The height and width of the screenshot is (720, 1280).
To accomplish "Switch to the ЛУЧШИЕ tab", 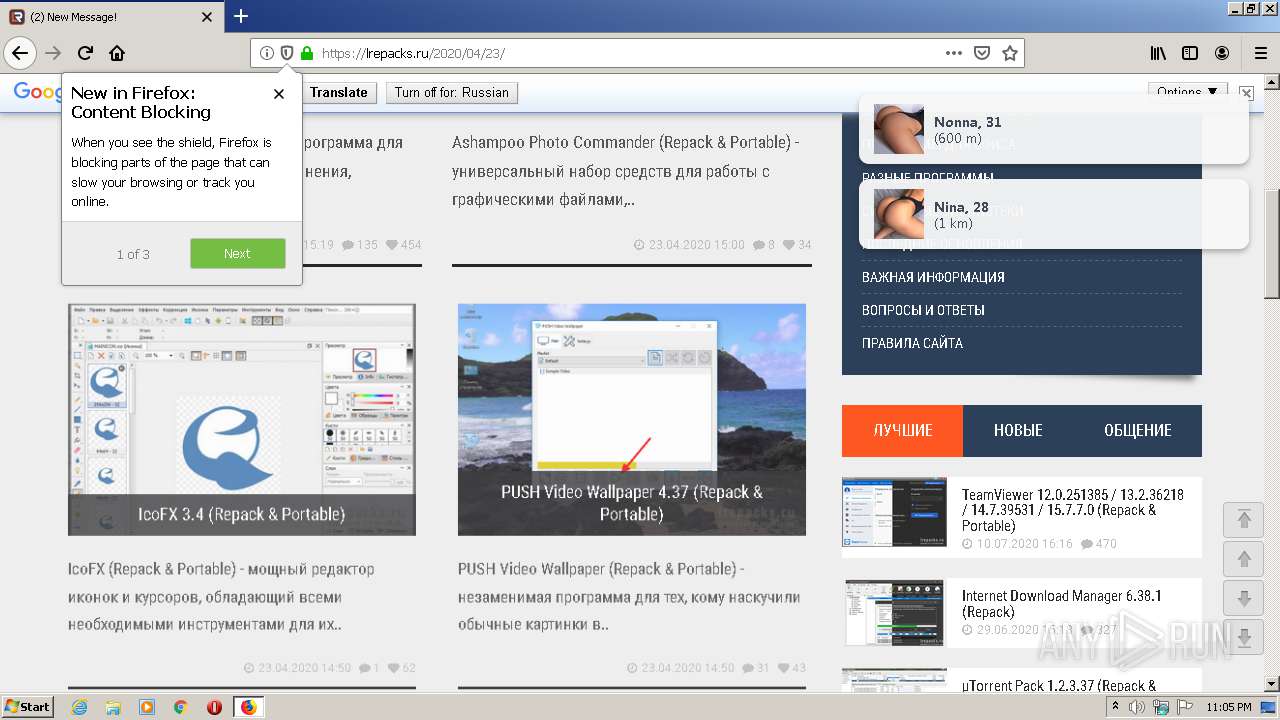I will pos(902,430).
